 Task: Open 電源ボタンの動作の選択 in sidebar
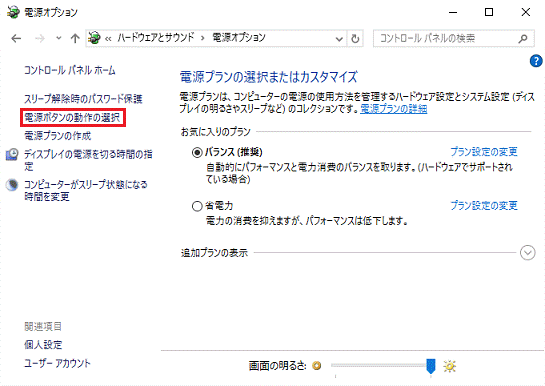coord(72,118)
